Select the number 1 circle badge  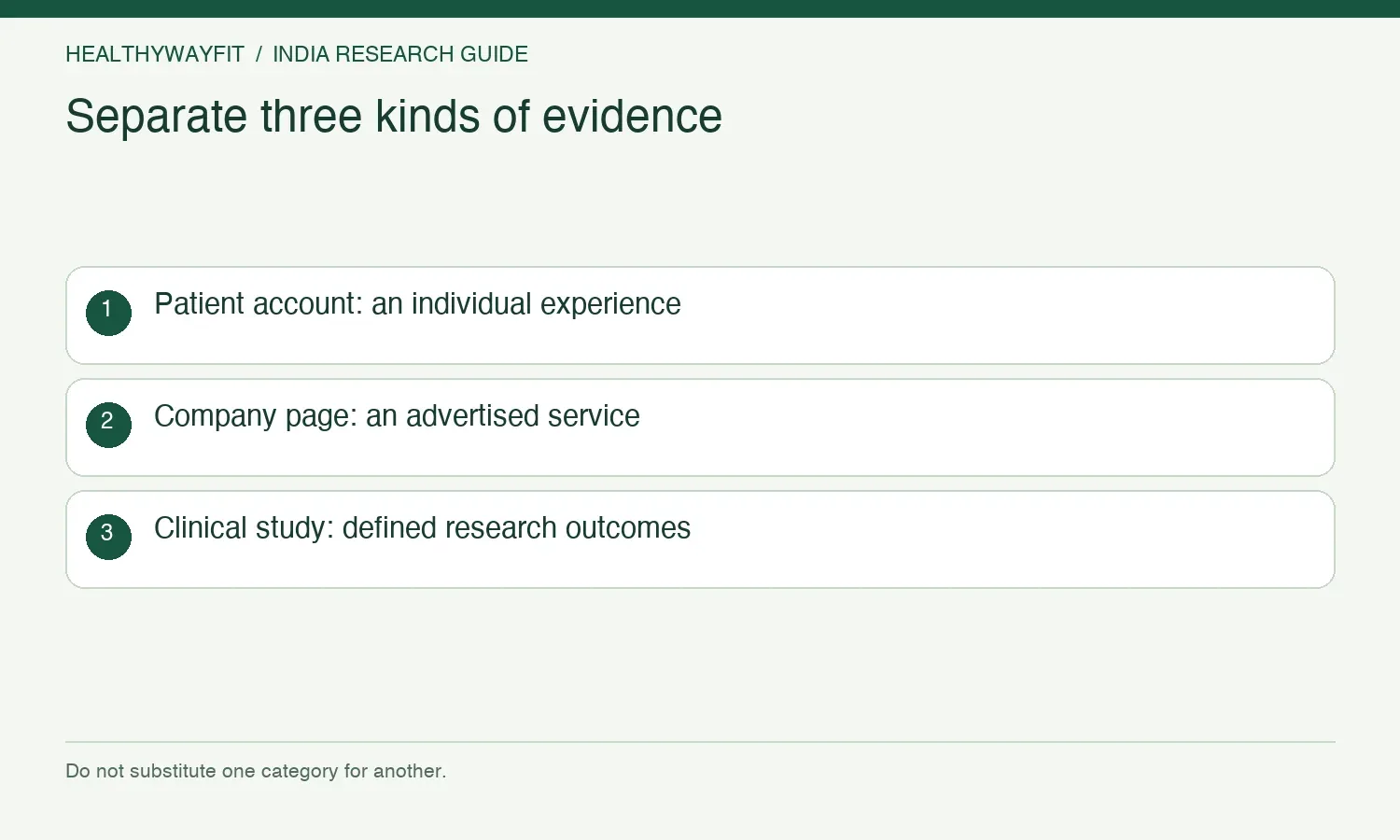(x=108, y=313)
